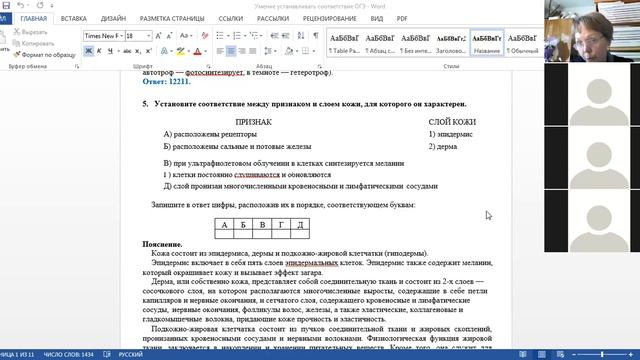Switch to the PDF tab
Viewport: 640px width, 360px height.
tap(402, 19)
